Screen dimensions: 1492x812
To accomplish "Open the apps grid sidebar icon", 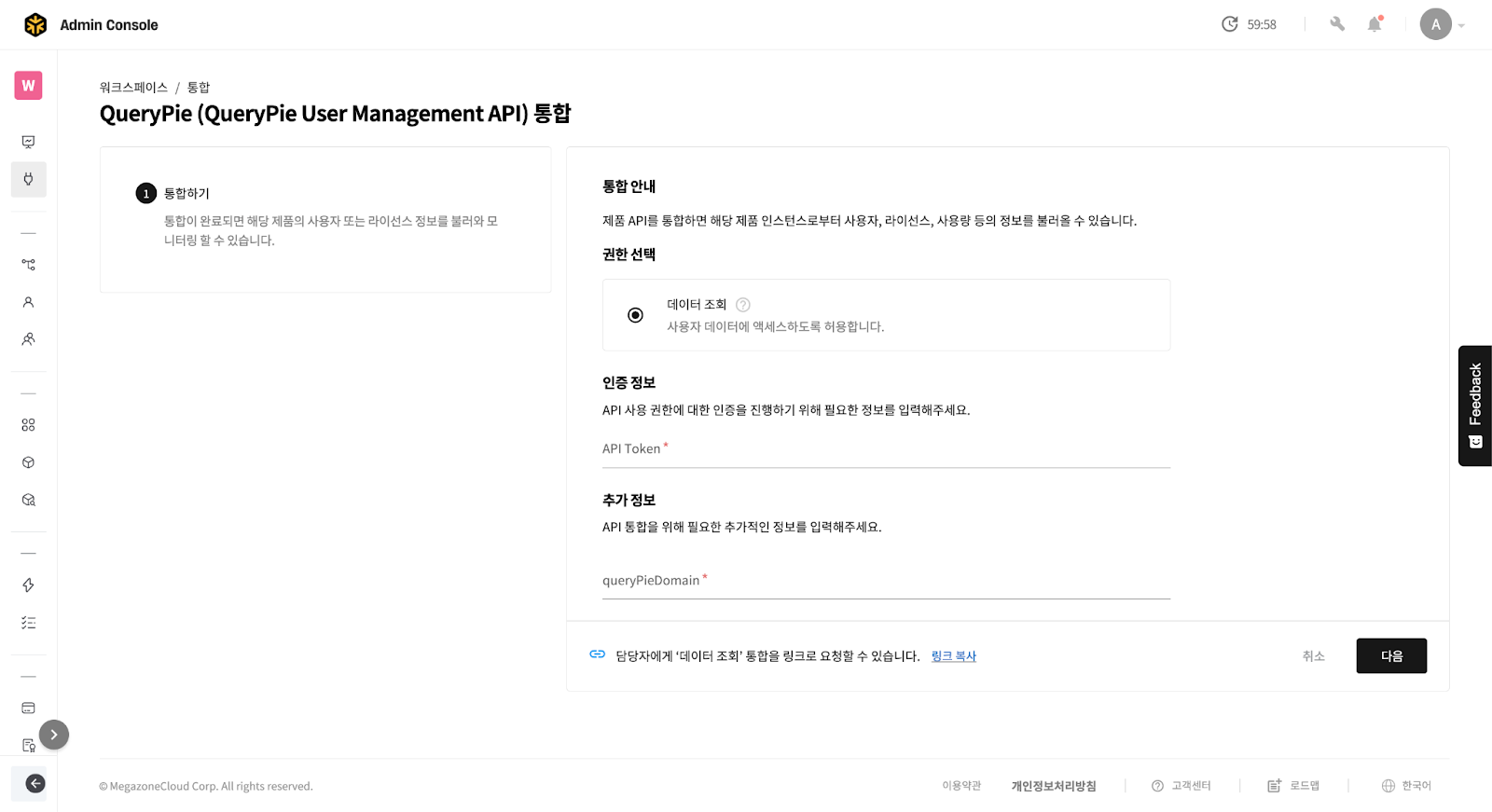I will pyautogui.click(x=29, y=425).
